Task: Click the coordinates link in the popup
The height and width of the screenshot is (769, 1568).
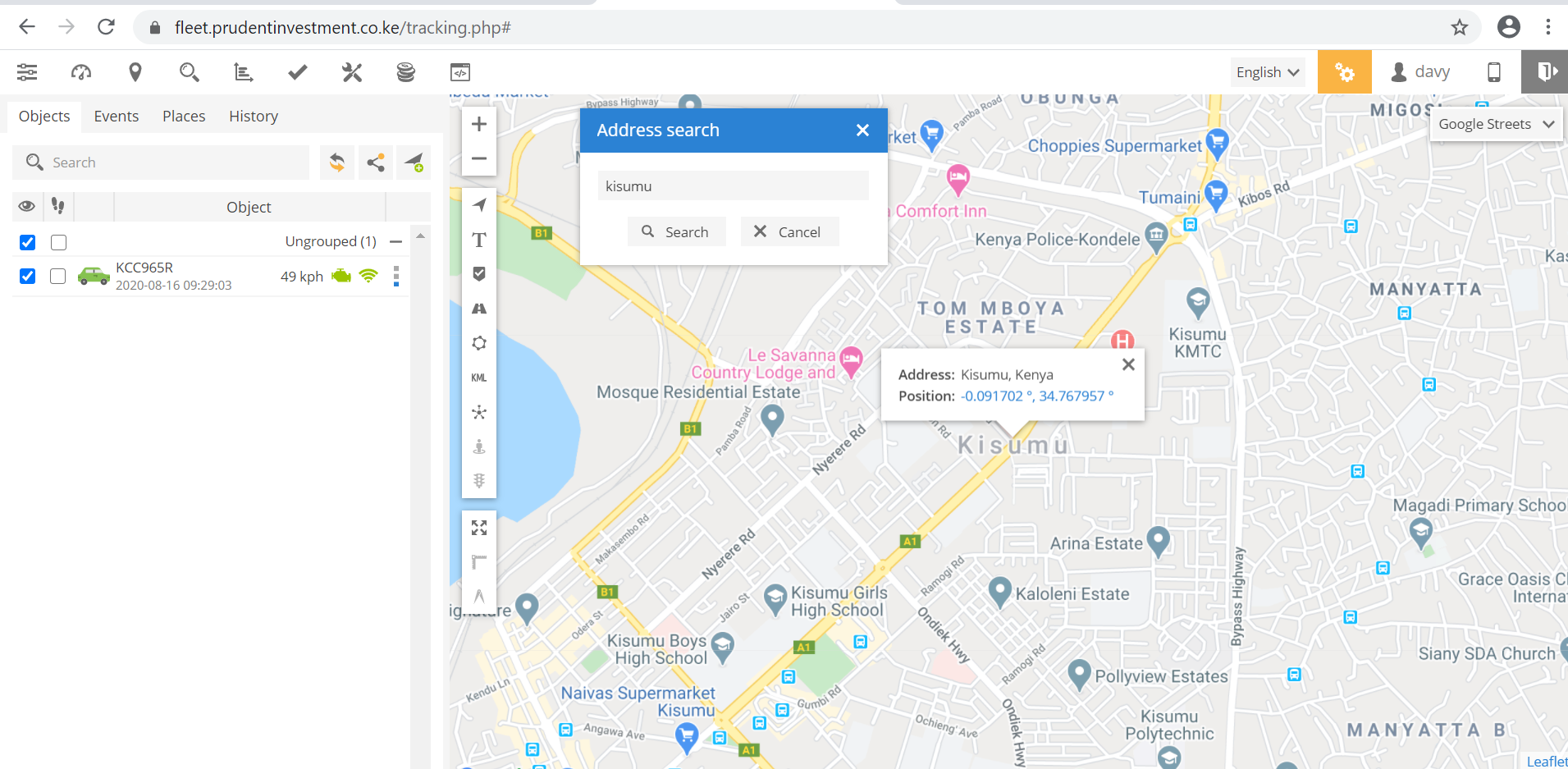Action: (x=1037, y=396)
